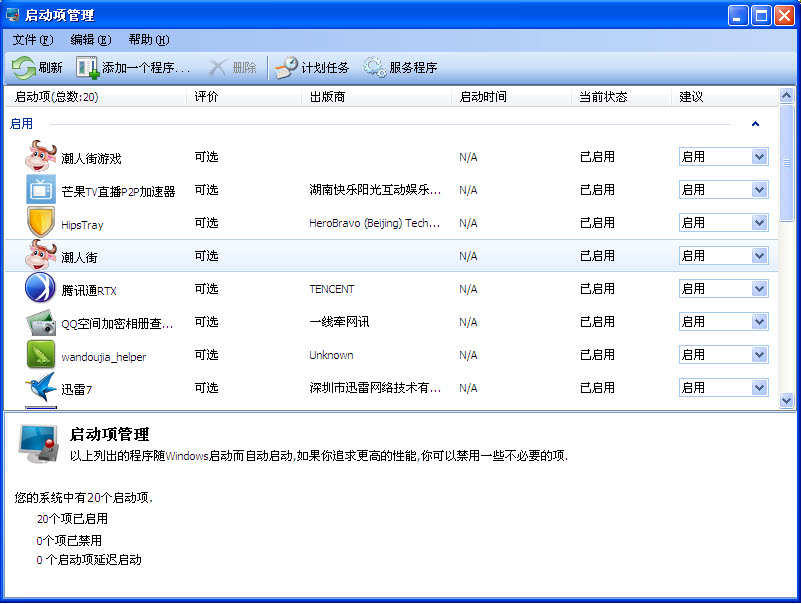The height and width of the screenshot is (604, 801).
Task: Sort by 建议 column header
Action: (x=725, y=97)
